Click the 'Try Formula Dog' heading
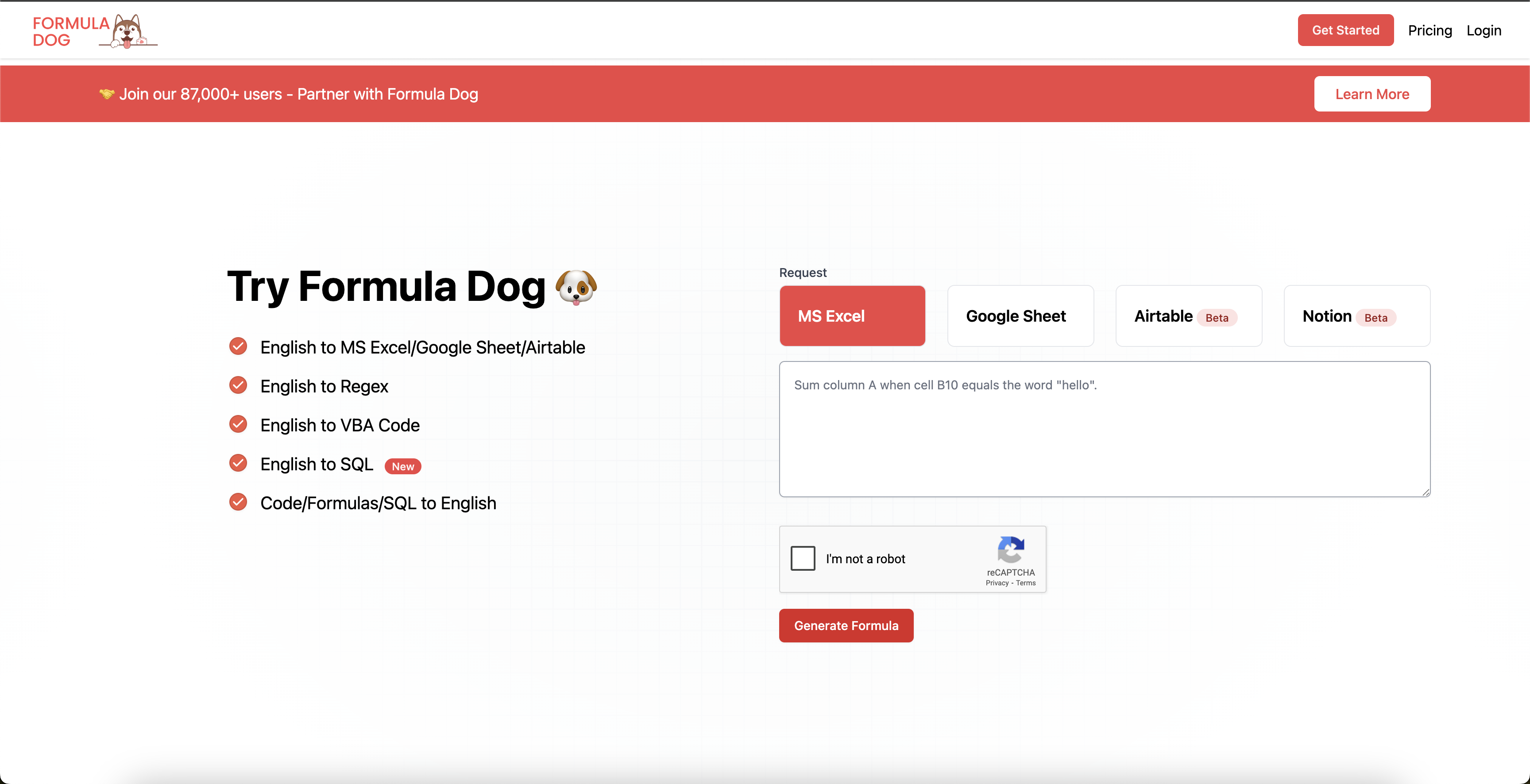This screenshot has width=1530, height=784. (386, 287)
